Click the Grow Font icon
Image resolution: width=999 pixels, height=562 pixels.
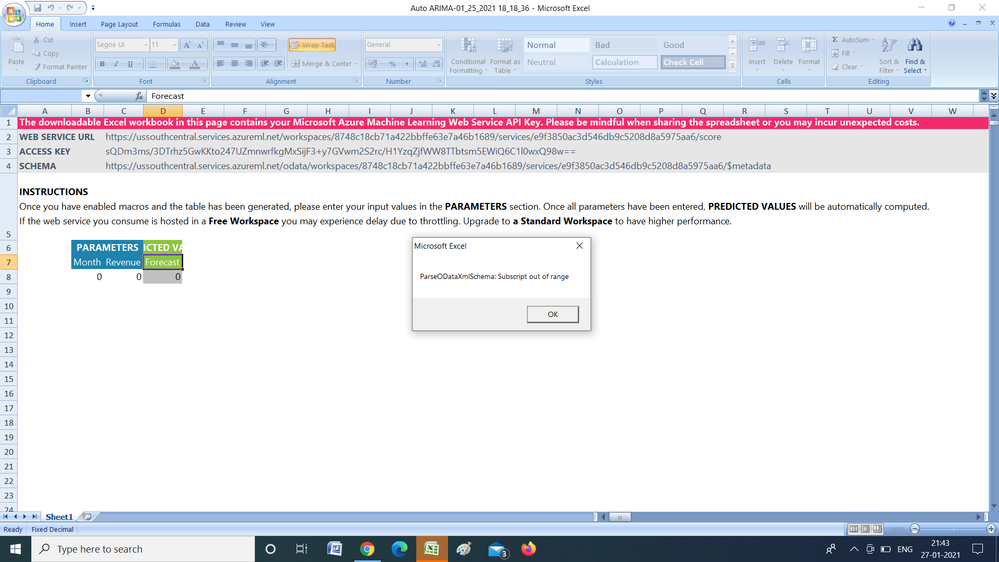187,45
